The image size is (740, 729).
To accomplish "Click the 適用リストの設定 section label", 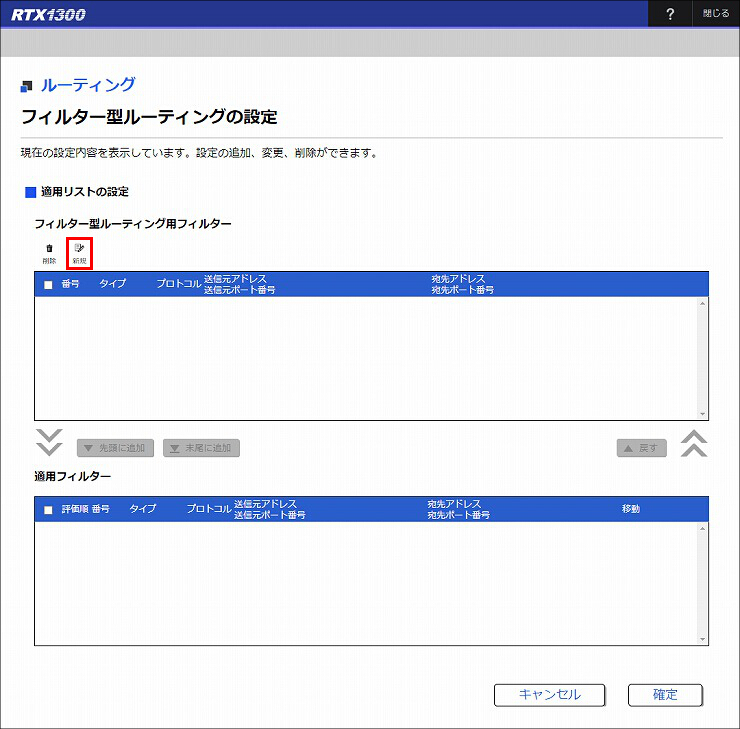I will (x=84, y=192).
